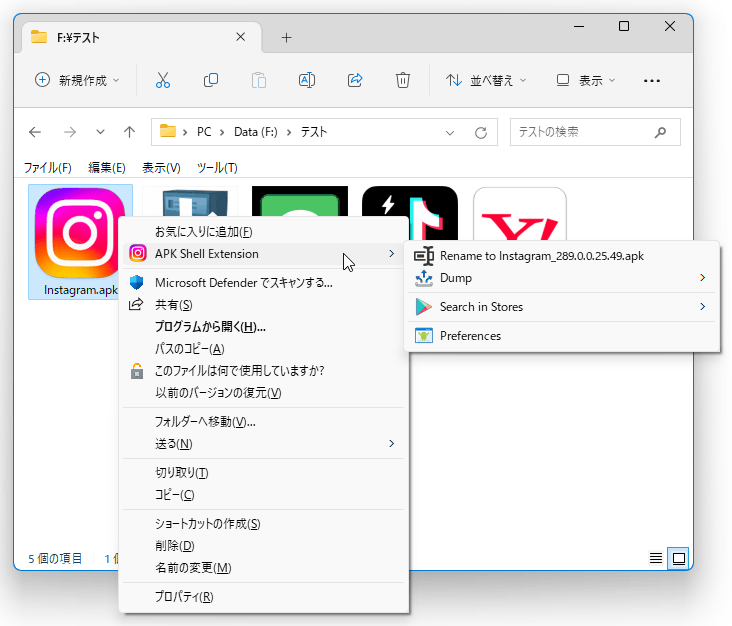Choose 切り取り(T) from context menu
The width and height of the screenshot is (732, 626).
263,472
